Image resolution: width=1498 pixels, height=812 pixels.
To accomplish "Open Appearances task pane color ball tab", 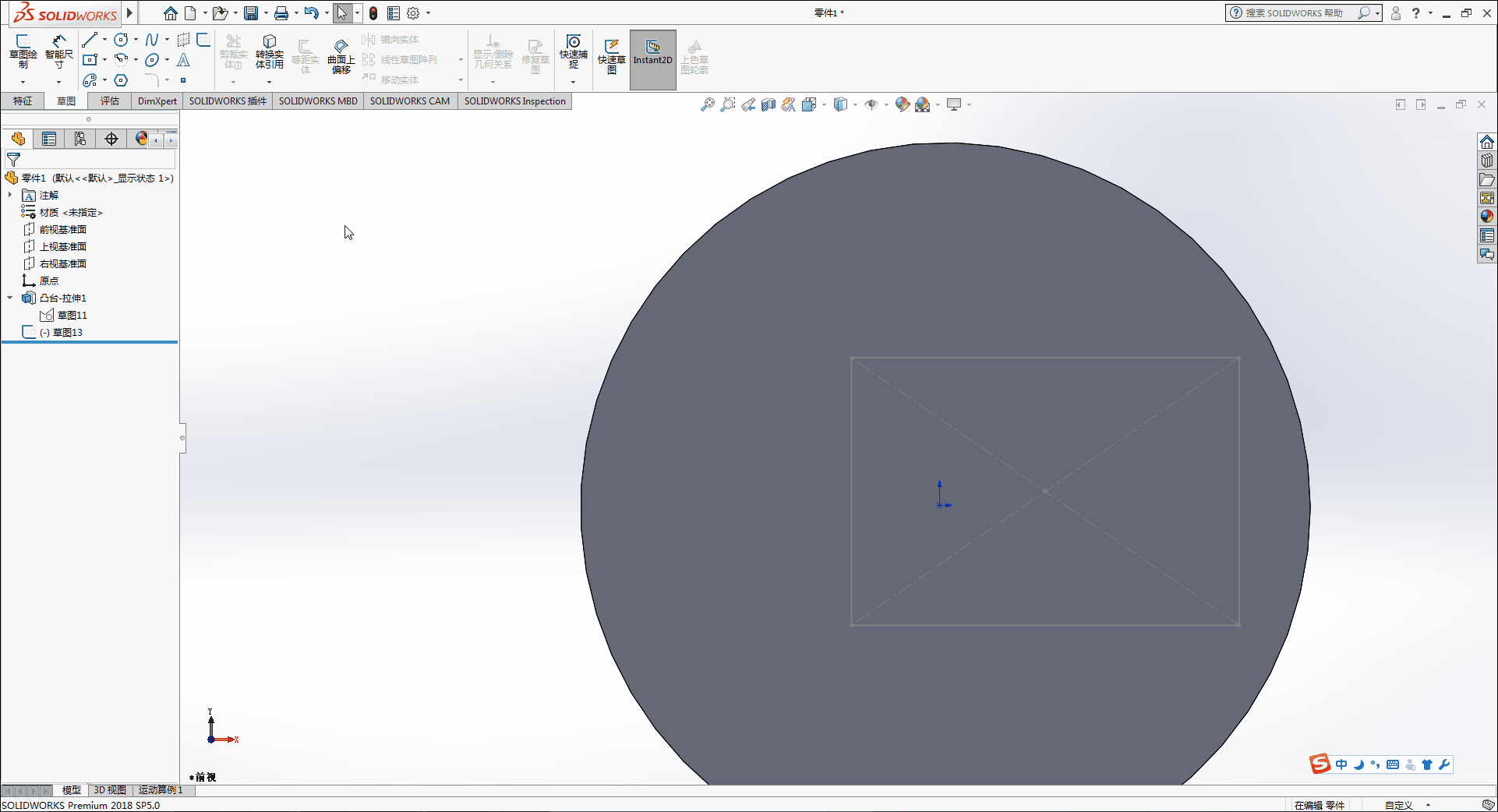I will (1487, 217).
